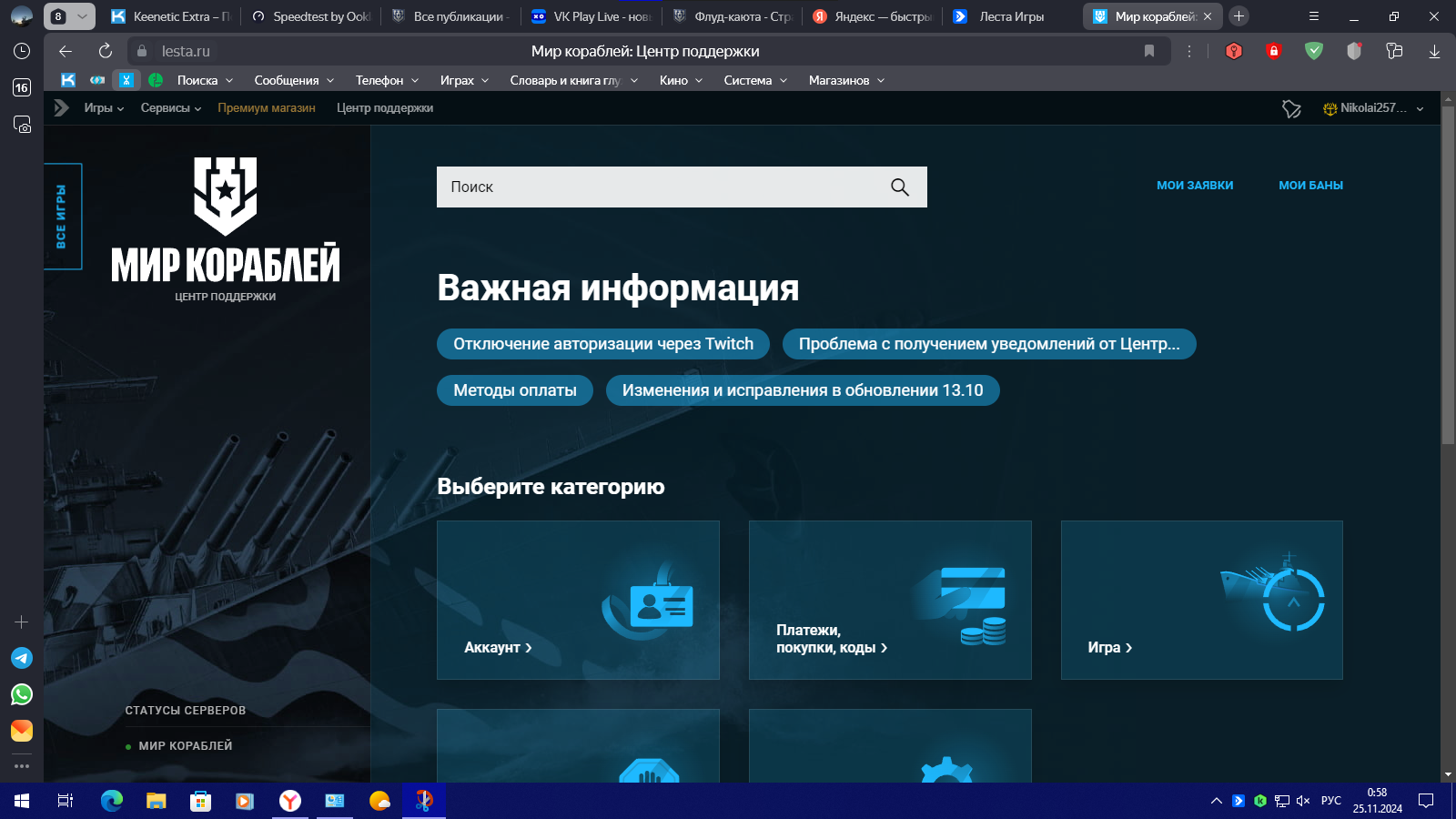Screen dimensions: 1456x819
Task: Select the Аккаунт category card
Action: [578, 600]
